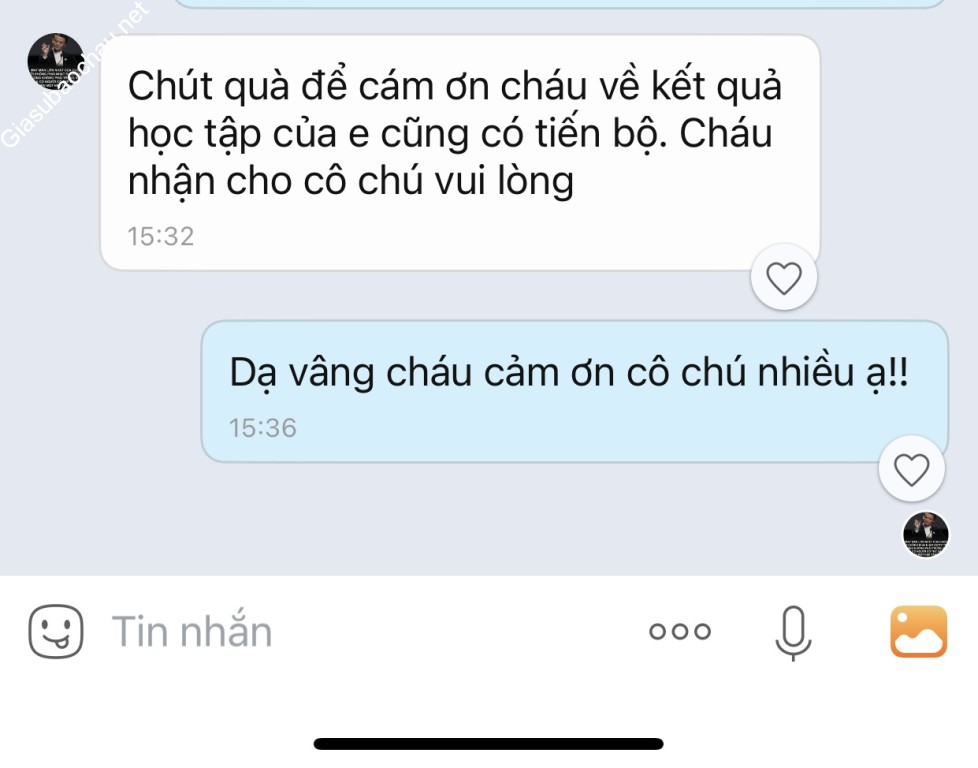Select the 'Dạ vâng cháu cảm ơn' bubble
The height and width of the screenshot is (768, 978).
tap(575, 392)
